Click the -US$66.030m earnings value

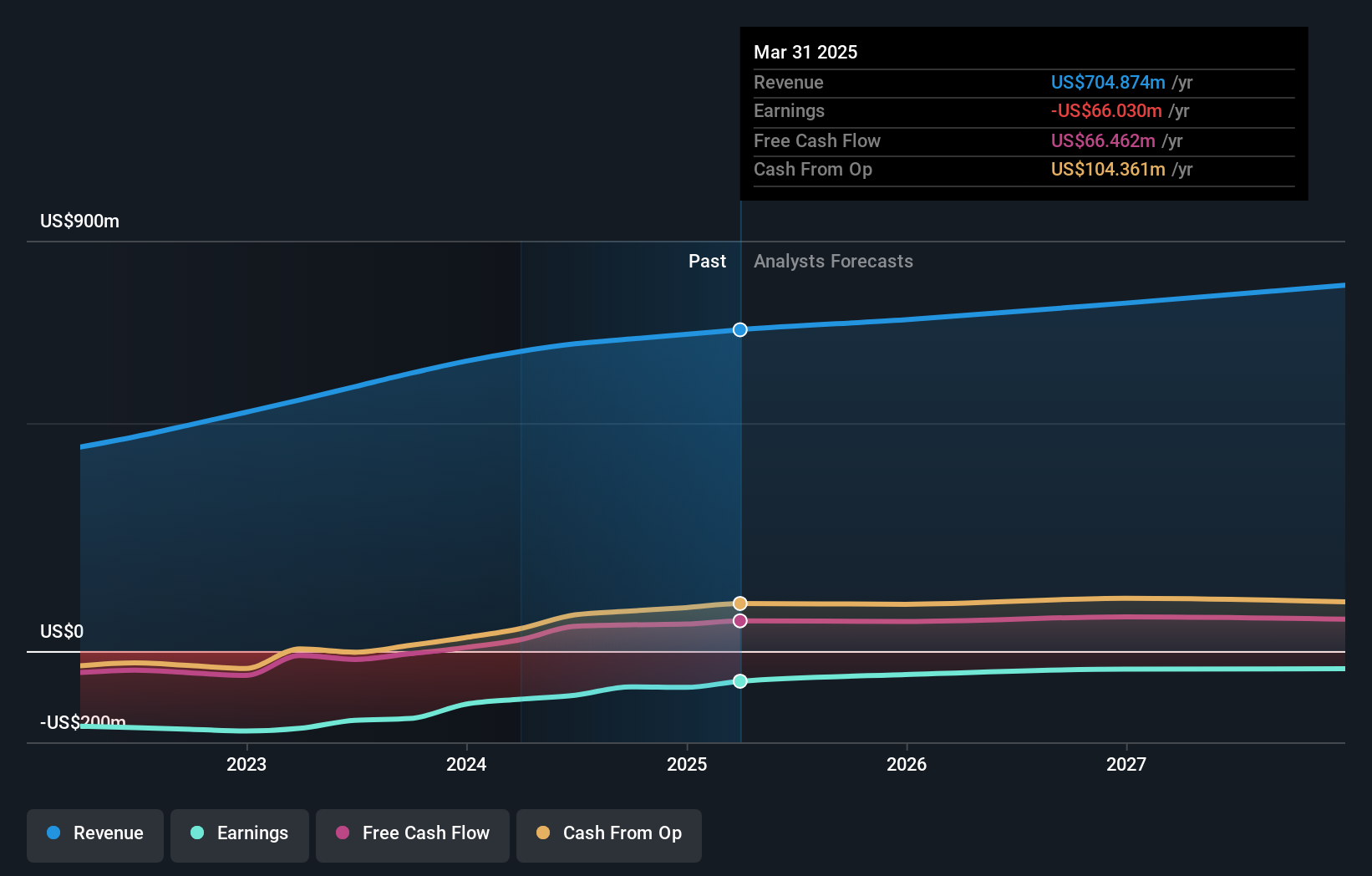pos(1106,110)
